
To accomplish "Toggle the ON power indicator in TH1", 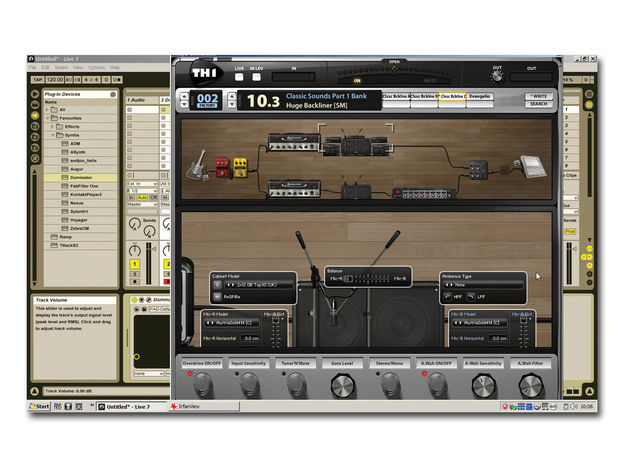I will tap(357, 81).
